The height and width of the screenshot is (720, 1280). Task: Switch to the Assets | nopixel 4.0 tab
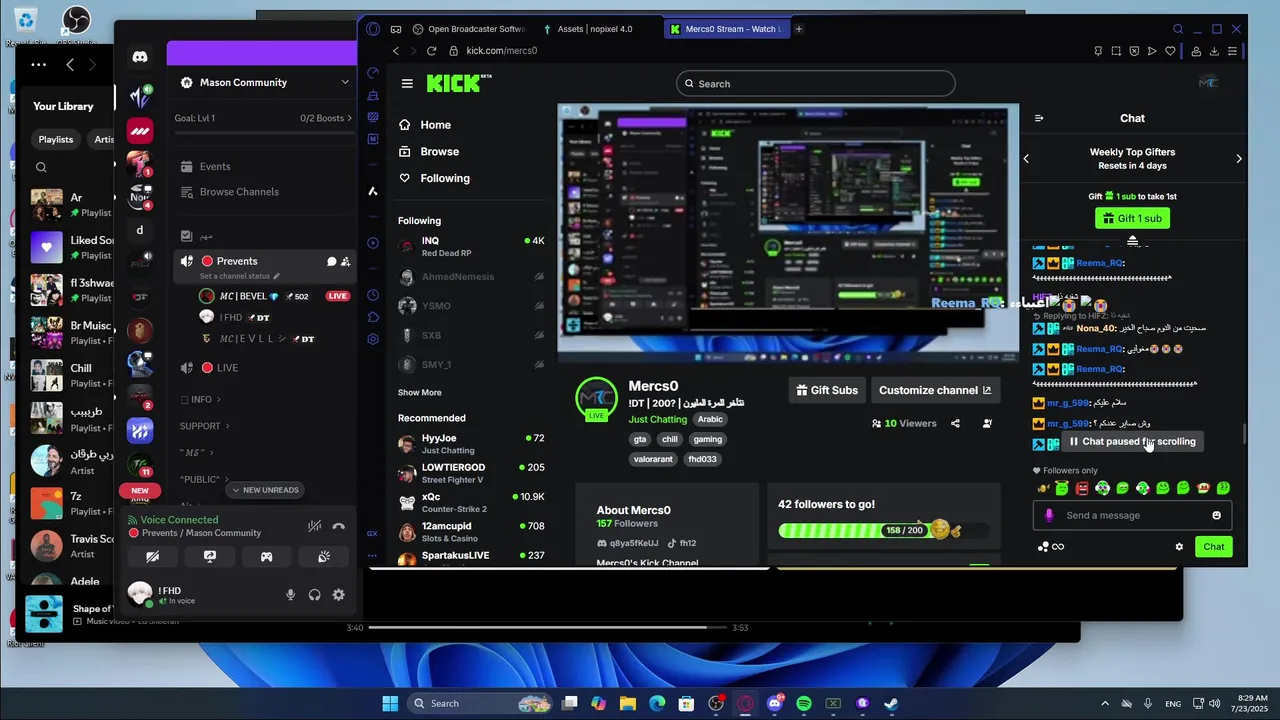(593, 29)
